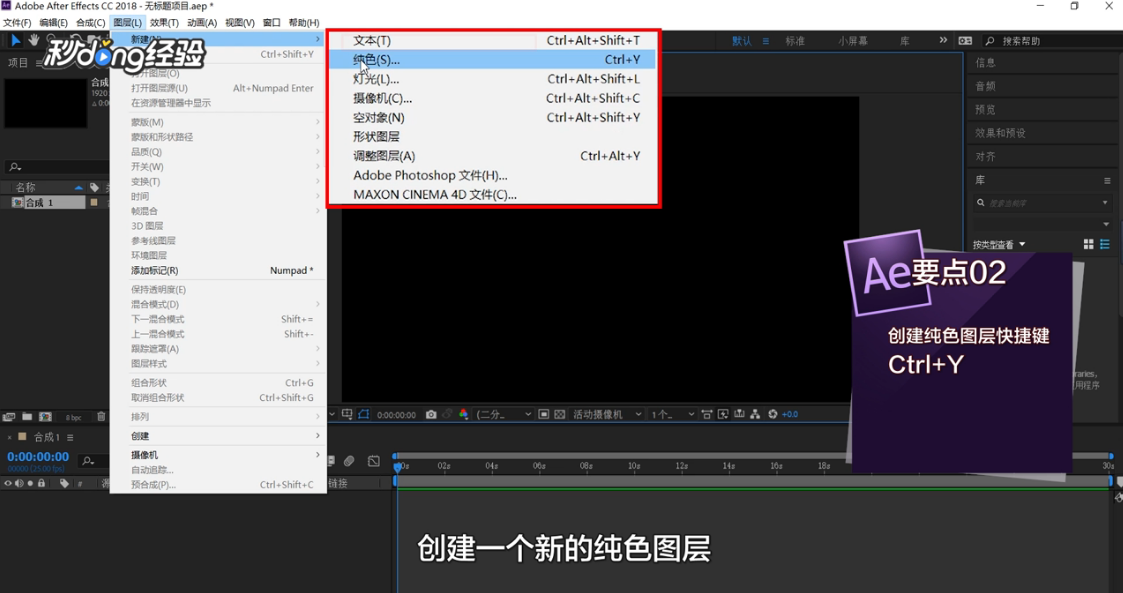
Task: Click the label color swatch of 合成 1
Action: [x=94, y=203]
